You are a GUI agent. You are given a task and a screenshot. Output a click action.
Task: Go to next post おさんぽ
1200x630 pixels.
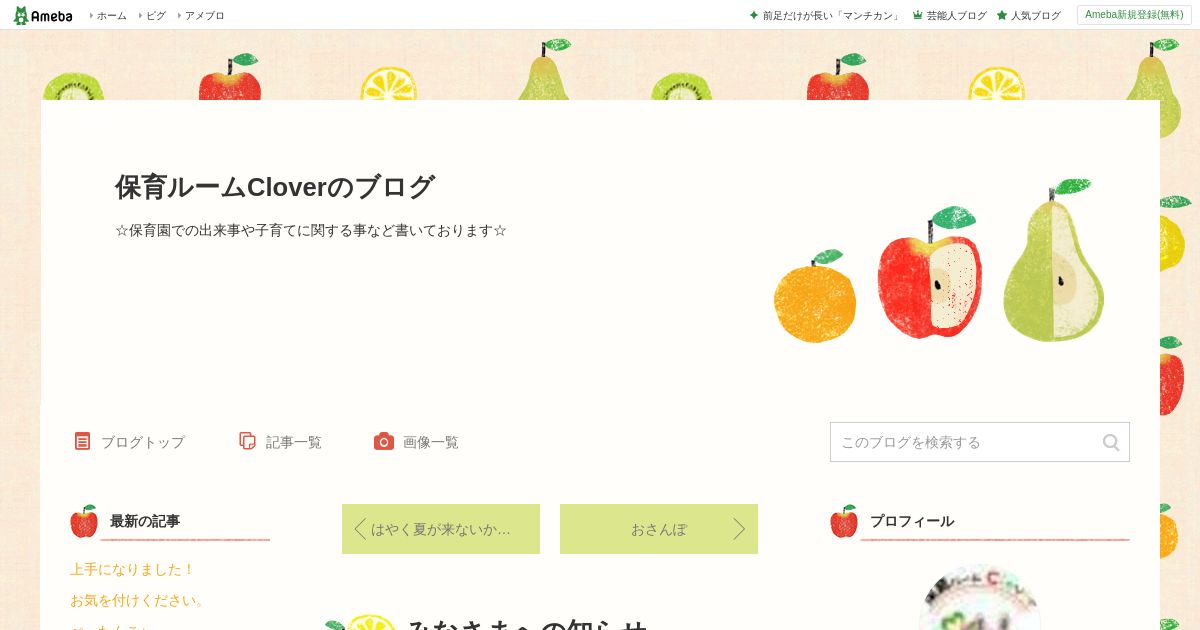click(x=659, y=529)
